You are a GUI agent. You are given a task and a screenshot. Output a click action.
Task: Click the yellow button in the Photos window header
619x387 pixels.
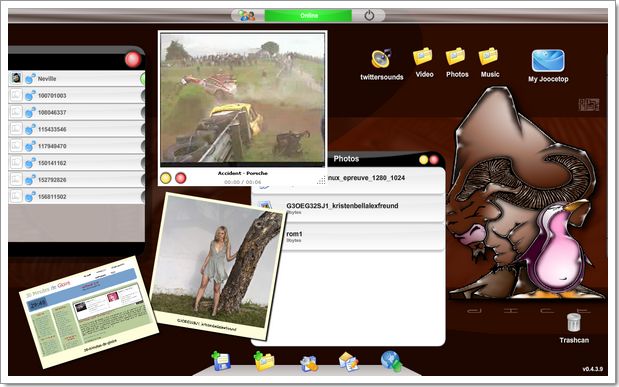pyautogui.click(x=424, y=160)
